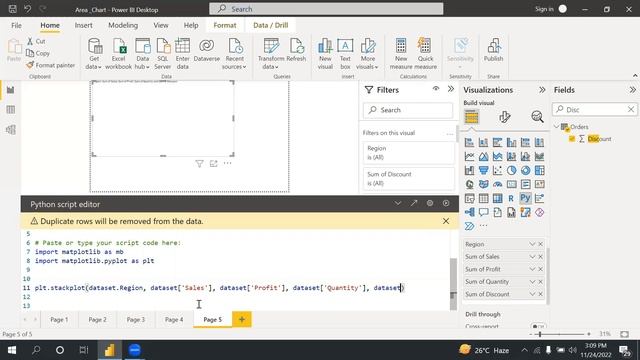
Task: Pick the funnel chart visual
Action: tap(483, 171)
